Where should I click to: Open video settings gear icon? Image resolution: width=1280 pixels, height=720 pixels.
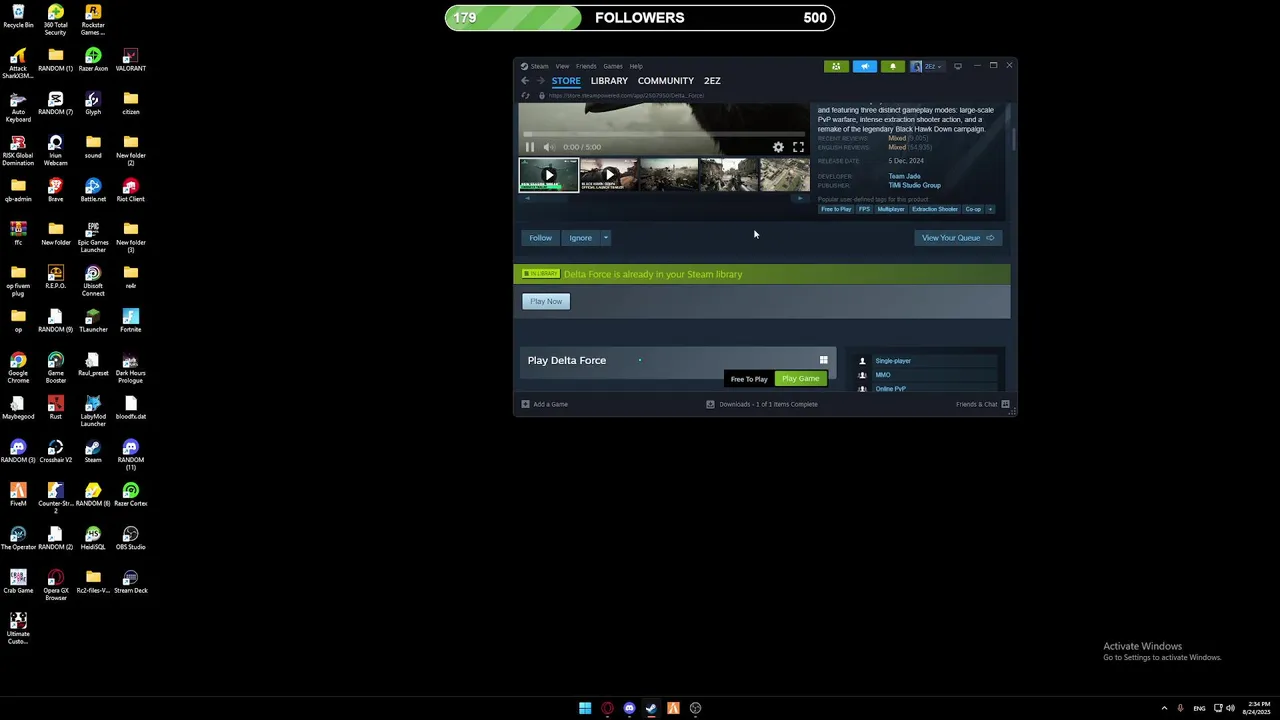tap(778, 147)
